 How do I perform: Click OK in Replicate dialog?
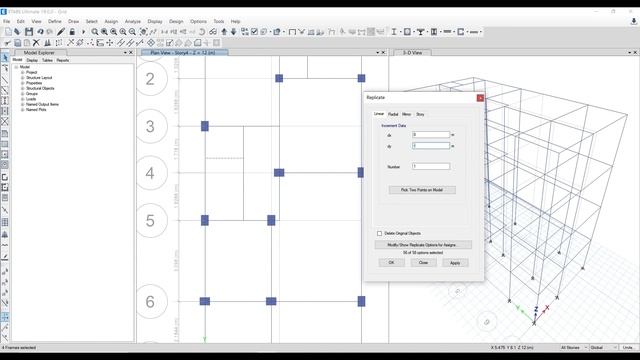[x=391, y=262]
